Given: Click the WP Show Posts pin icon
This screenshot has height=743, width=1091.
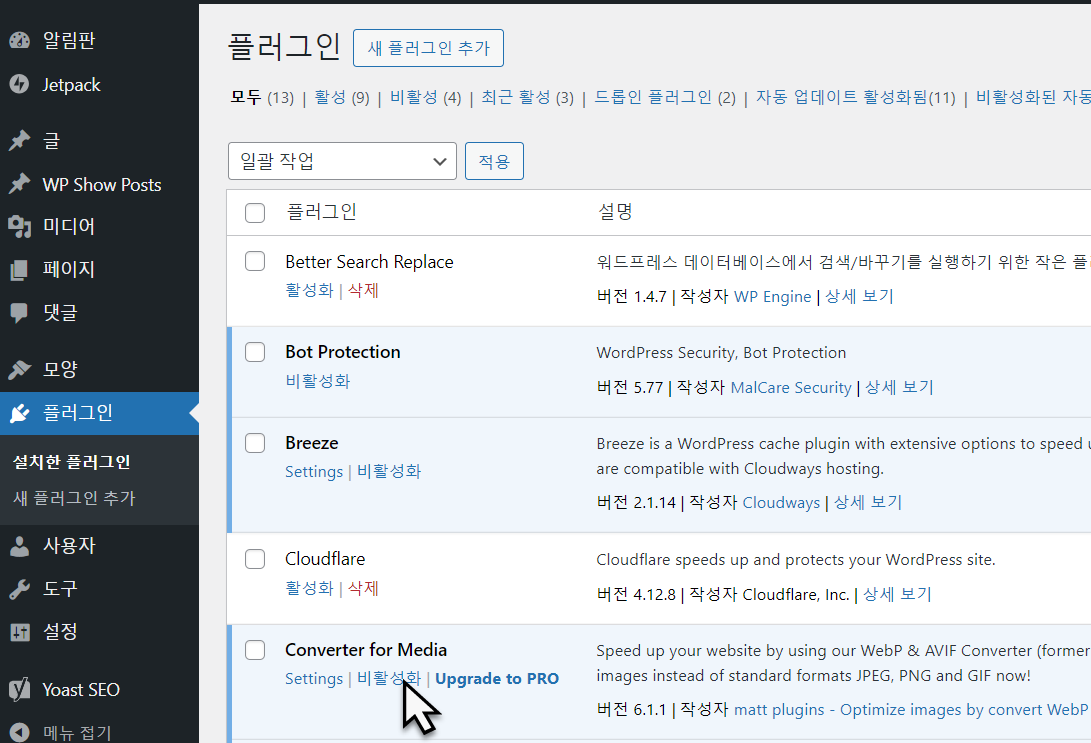Looking at the screenshot, I should pos(19,184).
